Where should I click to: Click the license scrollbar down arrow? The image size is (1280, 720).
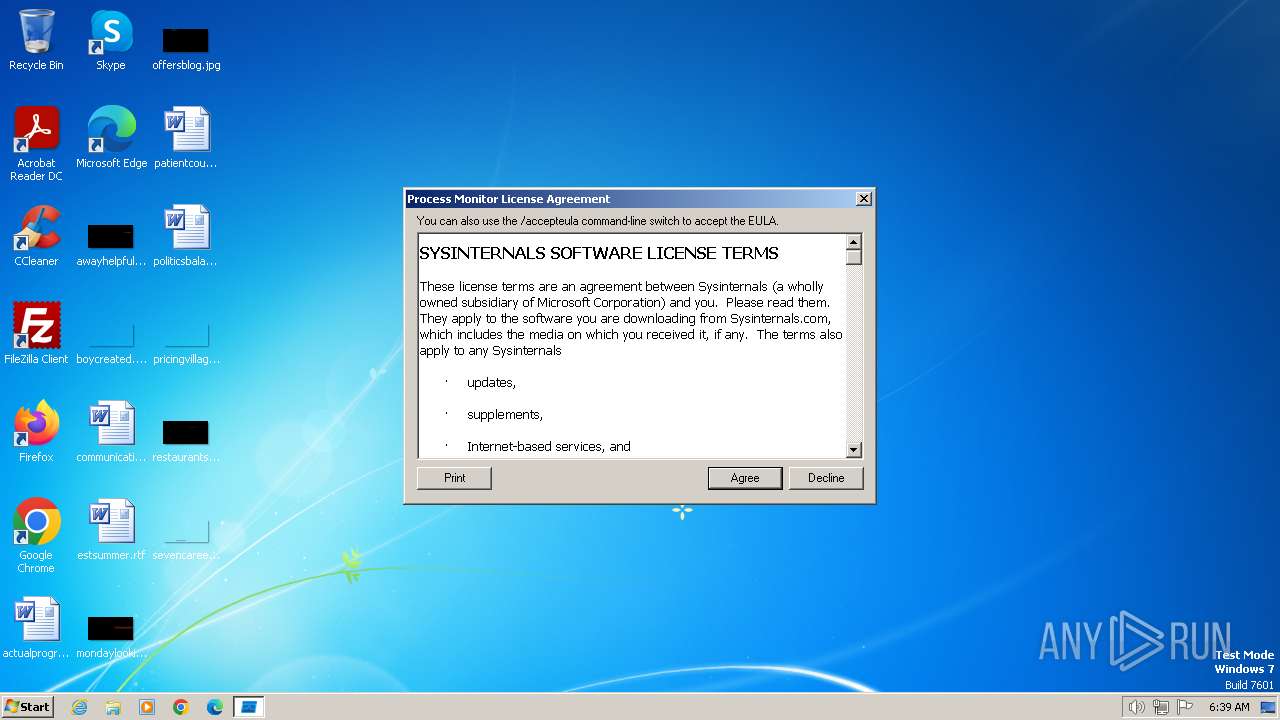click(x=854, y=450)
